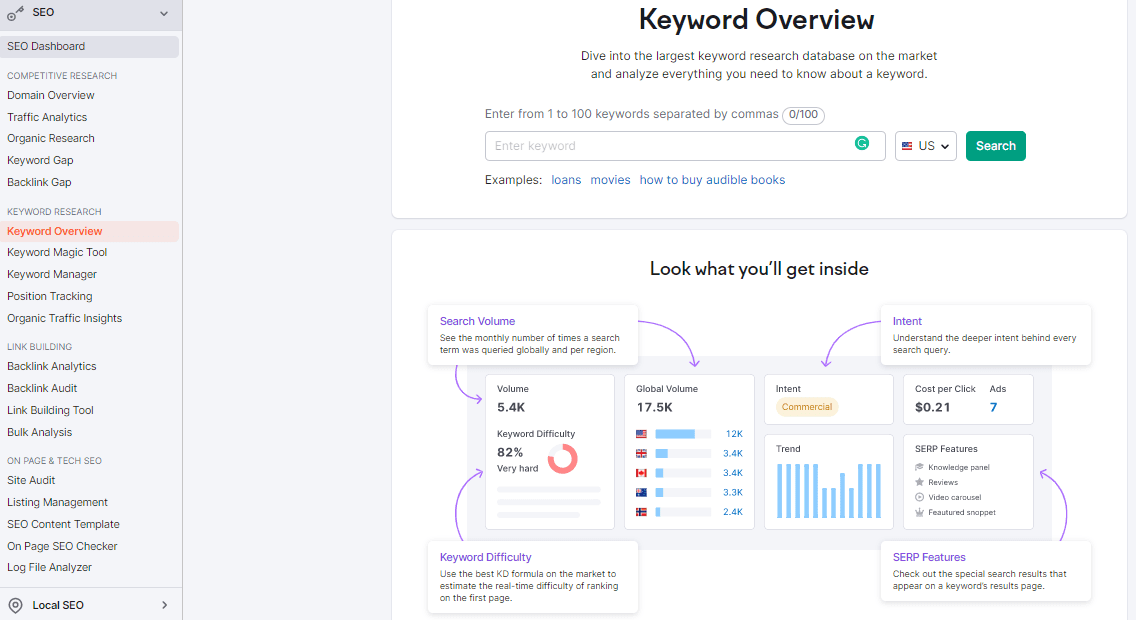Go to Position Tracking
Screen dimensions: 1136x620
pos(50,296)
